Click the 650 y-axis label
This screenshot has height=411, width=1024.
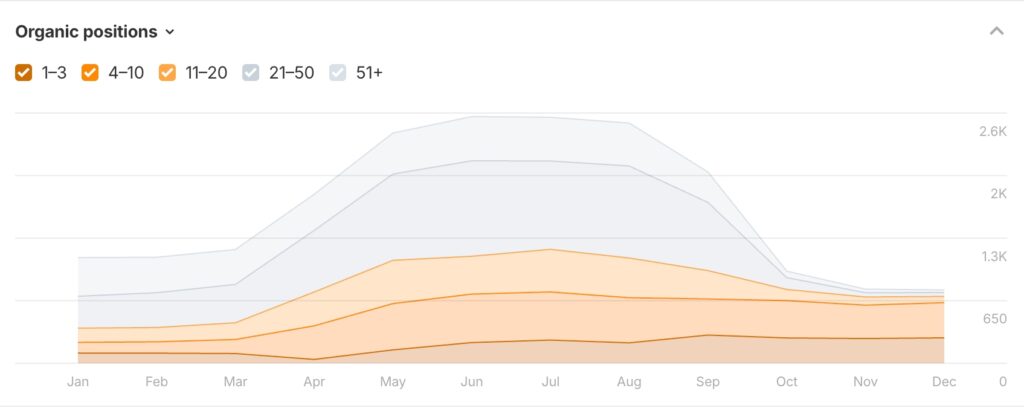click(x=993, y=319)
